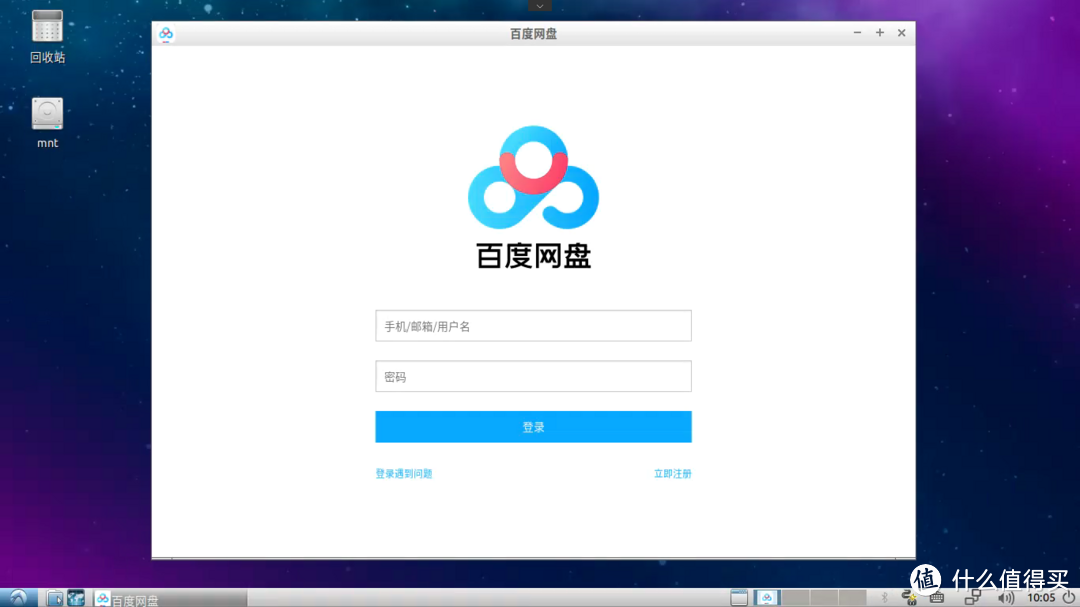This screenshot has height=607, width=1080.
Task: Open the mnt drive desktop icon
Action: coord(47,123)
